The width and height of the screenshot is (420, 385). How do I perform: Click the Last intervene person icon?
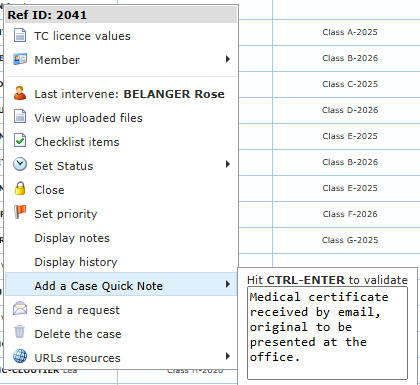point(20,93)
